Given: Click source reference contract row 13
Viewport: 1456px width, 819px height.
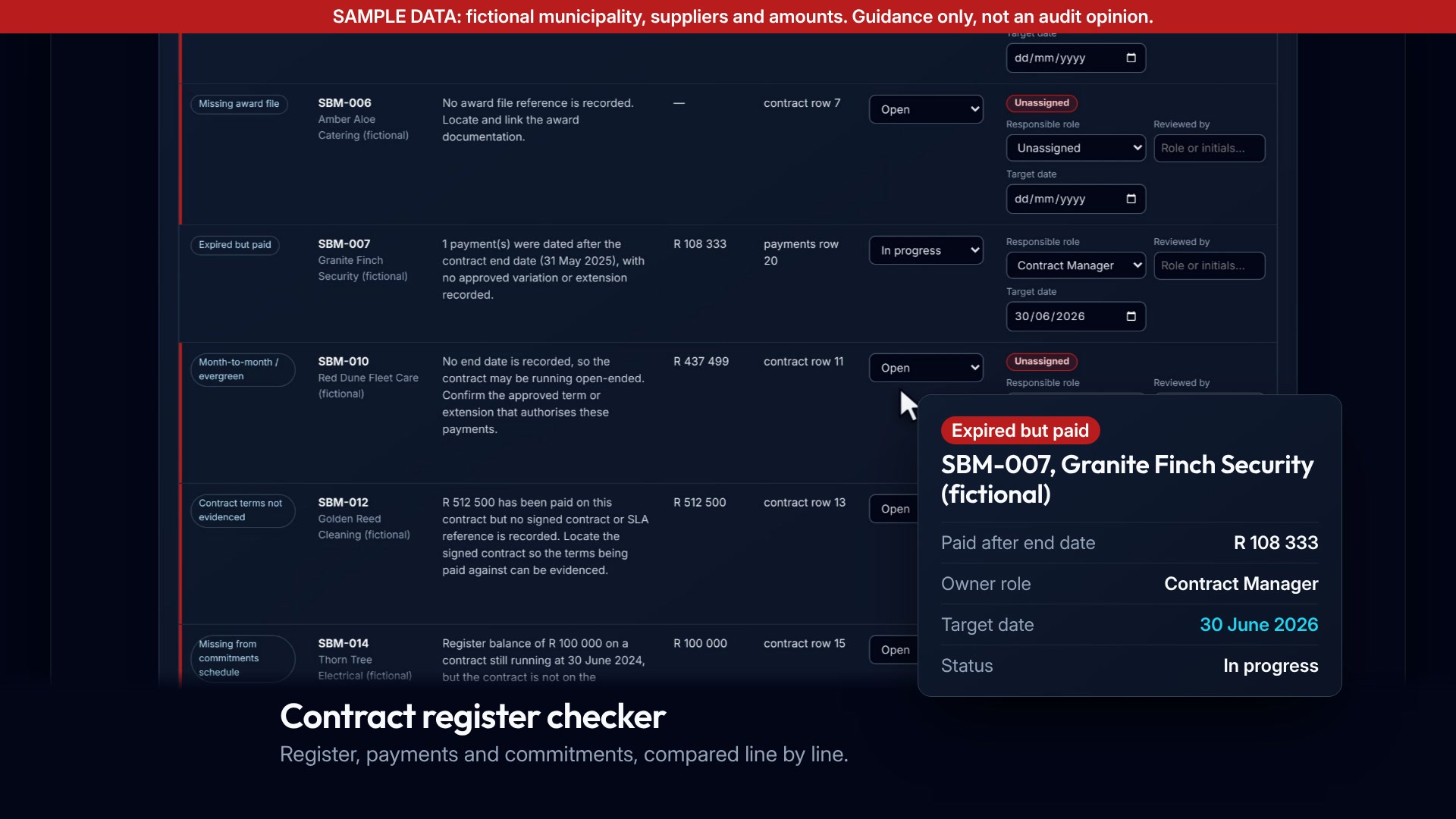Looking at the screenshot, I should coord(804,503).
